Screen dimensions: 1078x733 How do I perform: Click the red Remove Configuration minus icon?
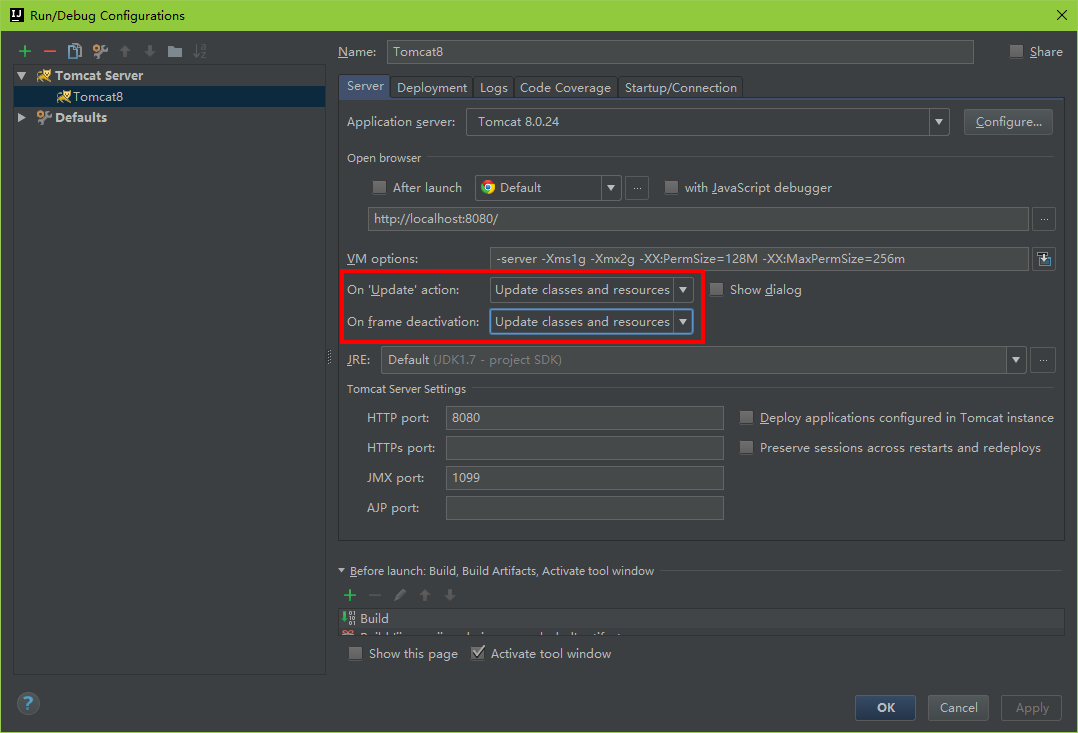(x=50, y=51)
